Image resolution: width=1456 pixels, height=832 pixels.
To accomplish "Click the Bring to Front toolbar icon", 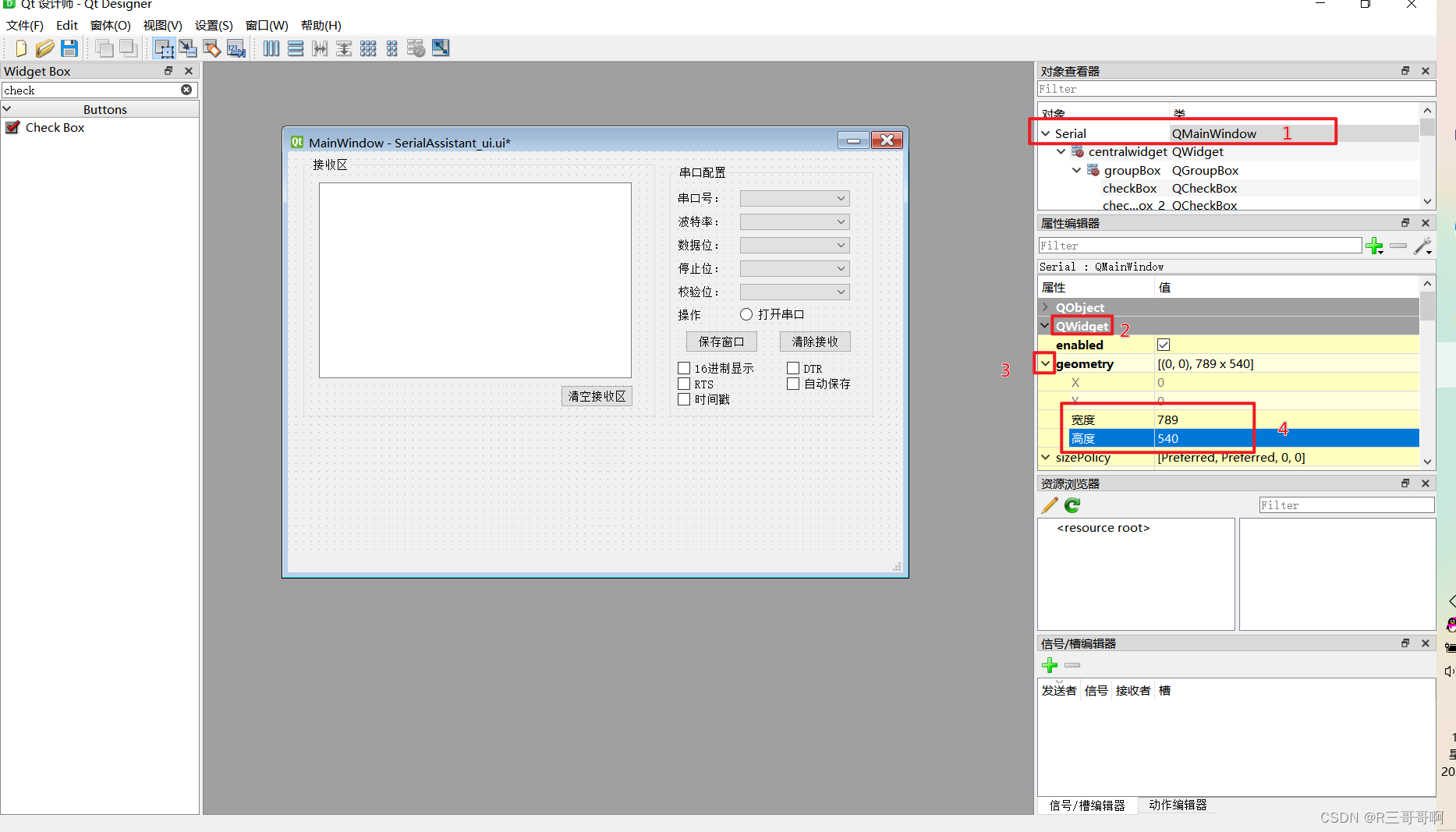I will pyautogui.click(x=128, y=48).
